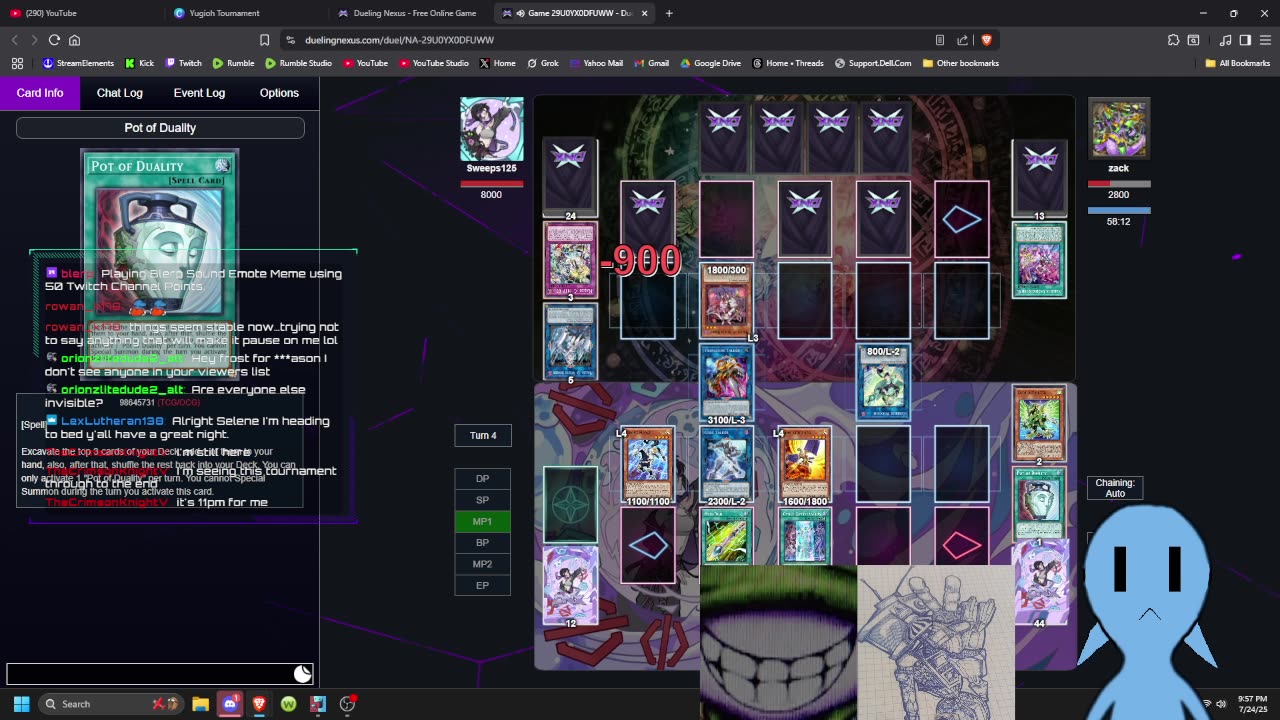Open the StreamElements bookmark
Viewport: 1280px width, 720px height.
click(x=78, y=63)
